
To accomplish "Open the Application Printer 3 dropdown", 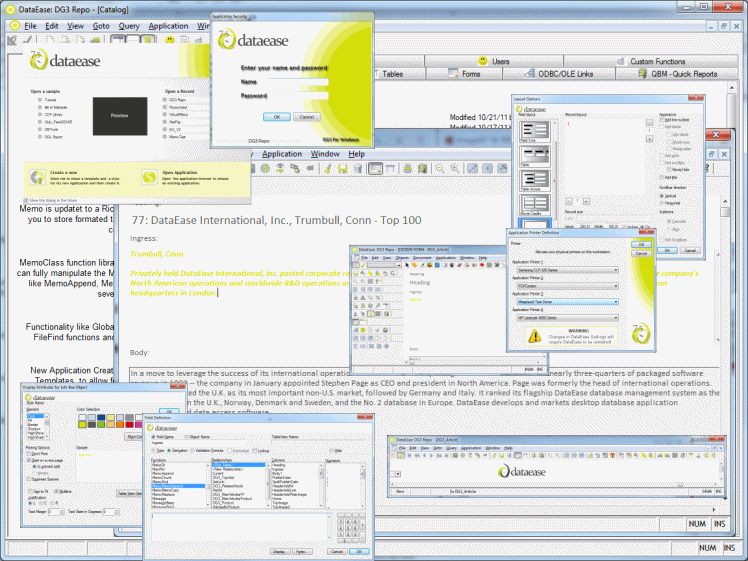I will (566, 301).
